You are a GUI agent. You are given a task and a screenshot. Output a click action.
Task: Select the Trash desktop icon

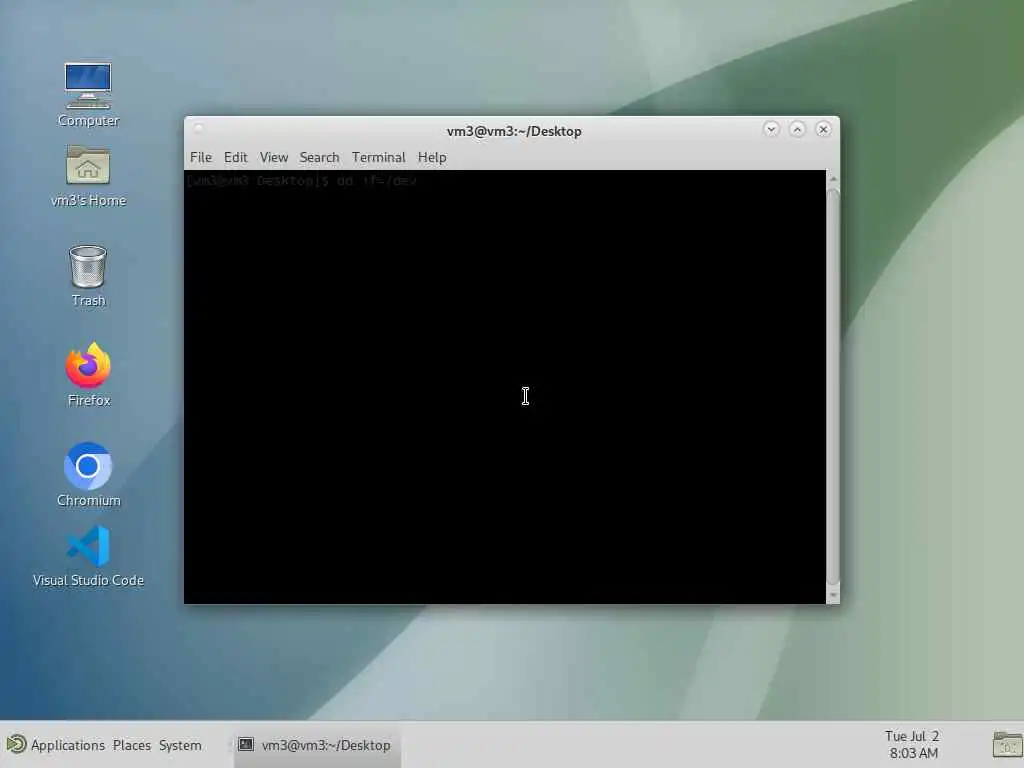point(88,275)
